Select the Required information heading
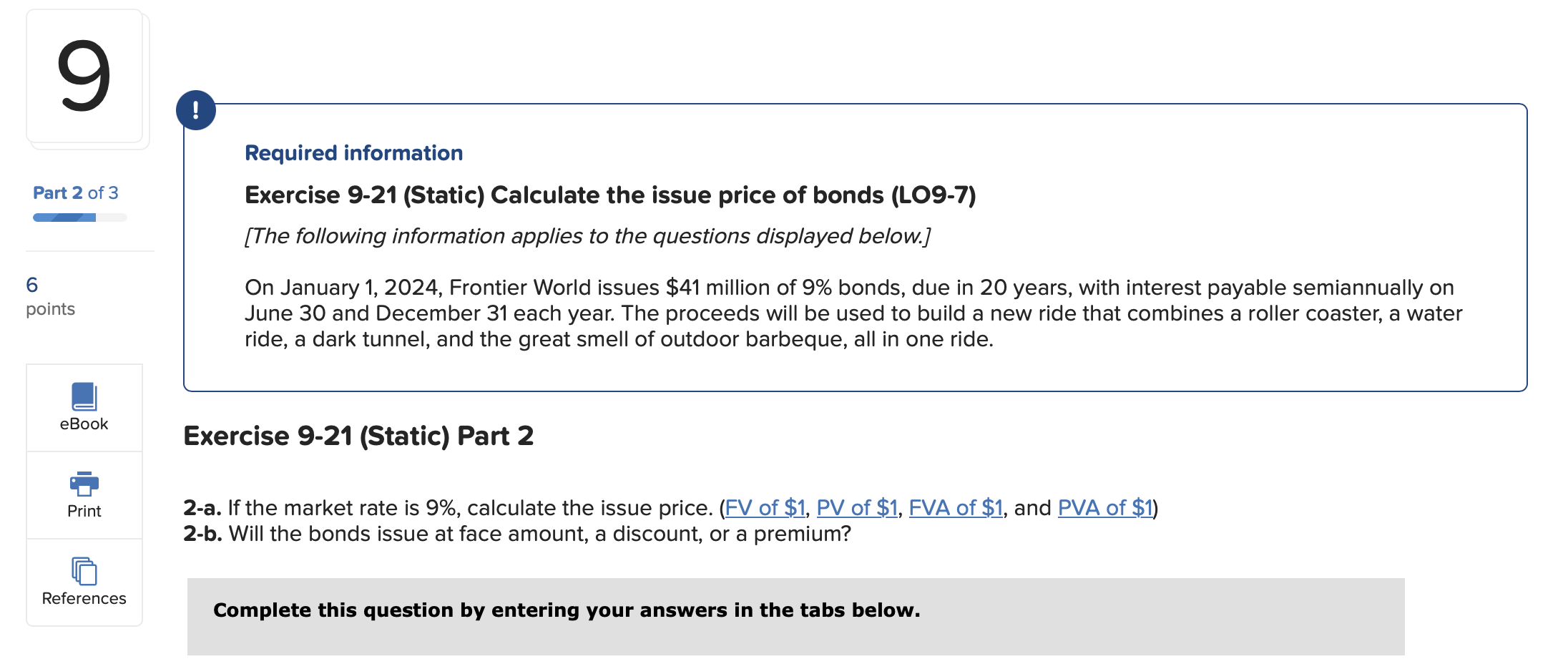The height and width of the screenshot is (664, 1568). point(353,152)
